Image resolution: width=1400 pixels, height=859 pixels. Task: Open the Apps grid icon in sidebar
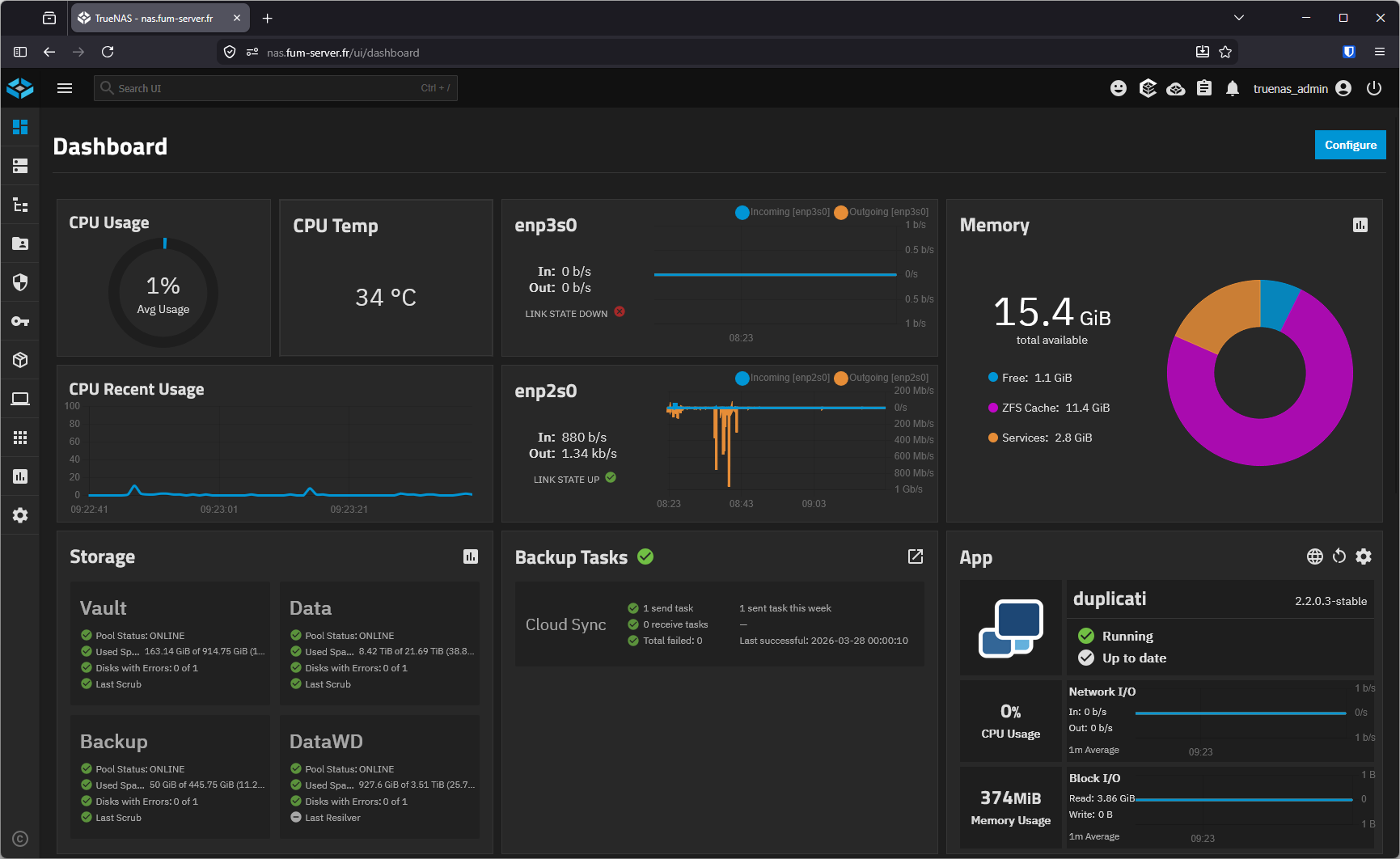pos(19,438)
